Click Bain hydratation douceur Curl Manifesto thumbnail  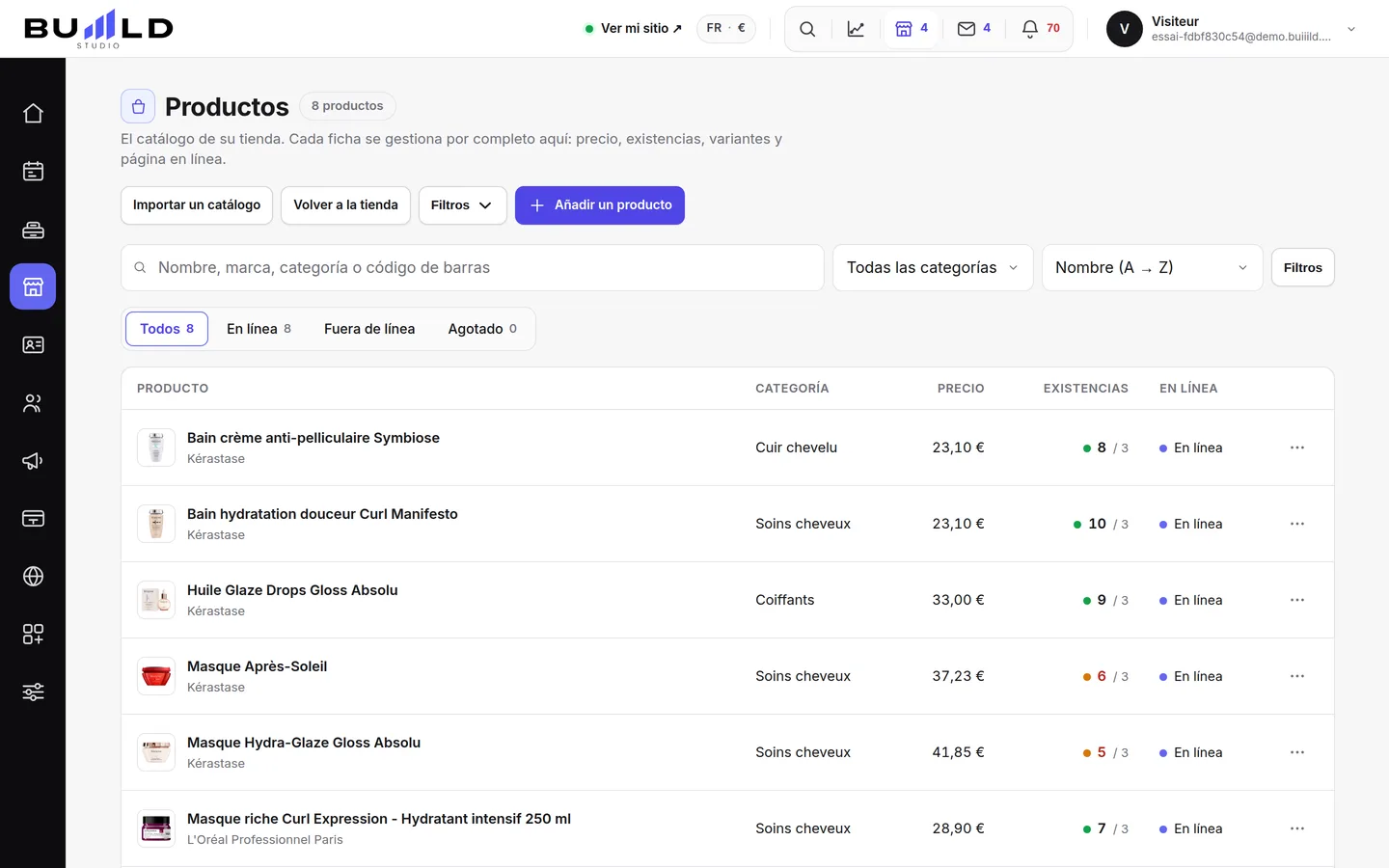(156, 524)
